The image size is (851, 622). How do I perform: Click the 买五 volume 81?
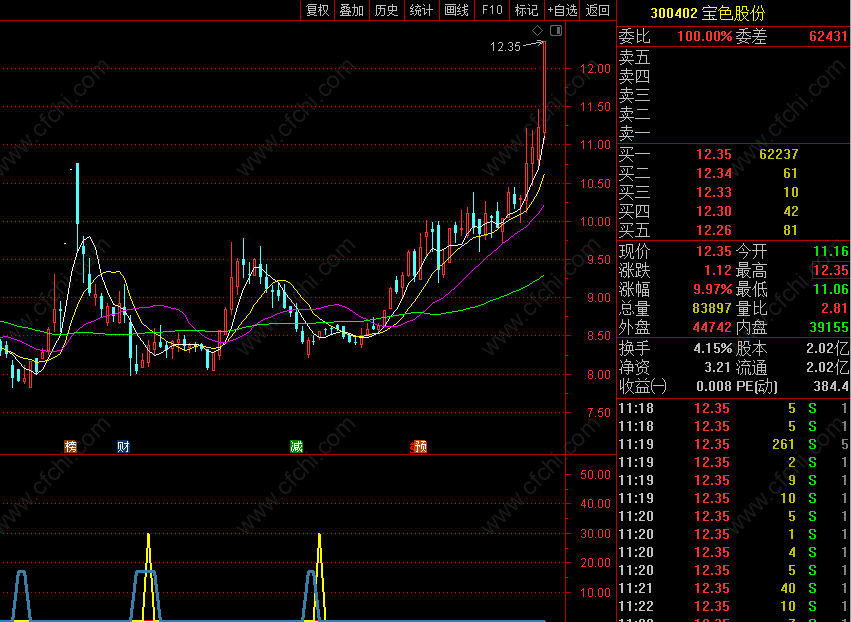(x=791, y=230)
